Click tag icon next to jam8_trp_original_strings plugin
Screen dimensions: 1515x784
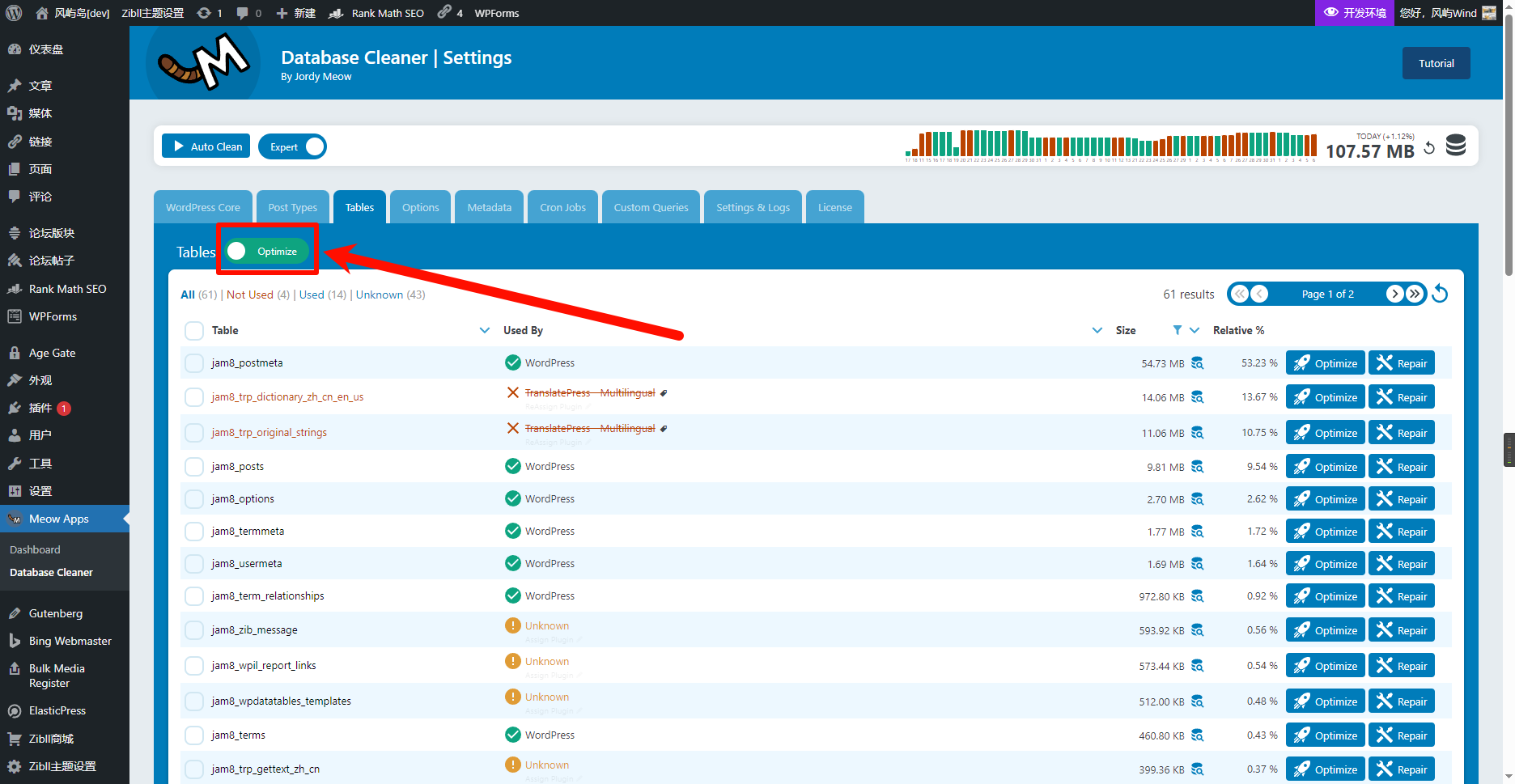point(664,429)
